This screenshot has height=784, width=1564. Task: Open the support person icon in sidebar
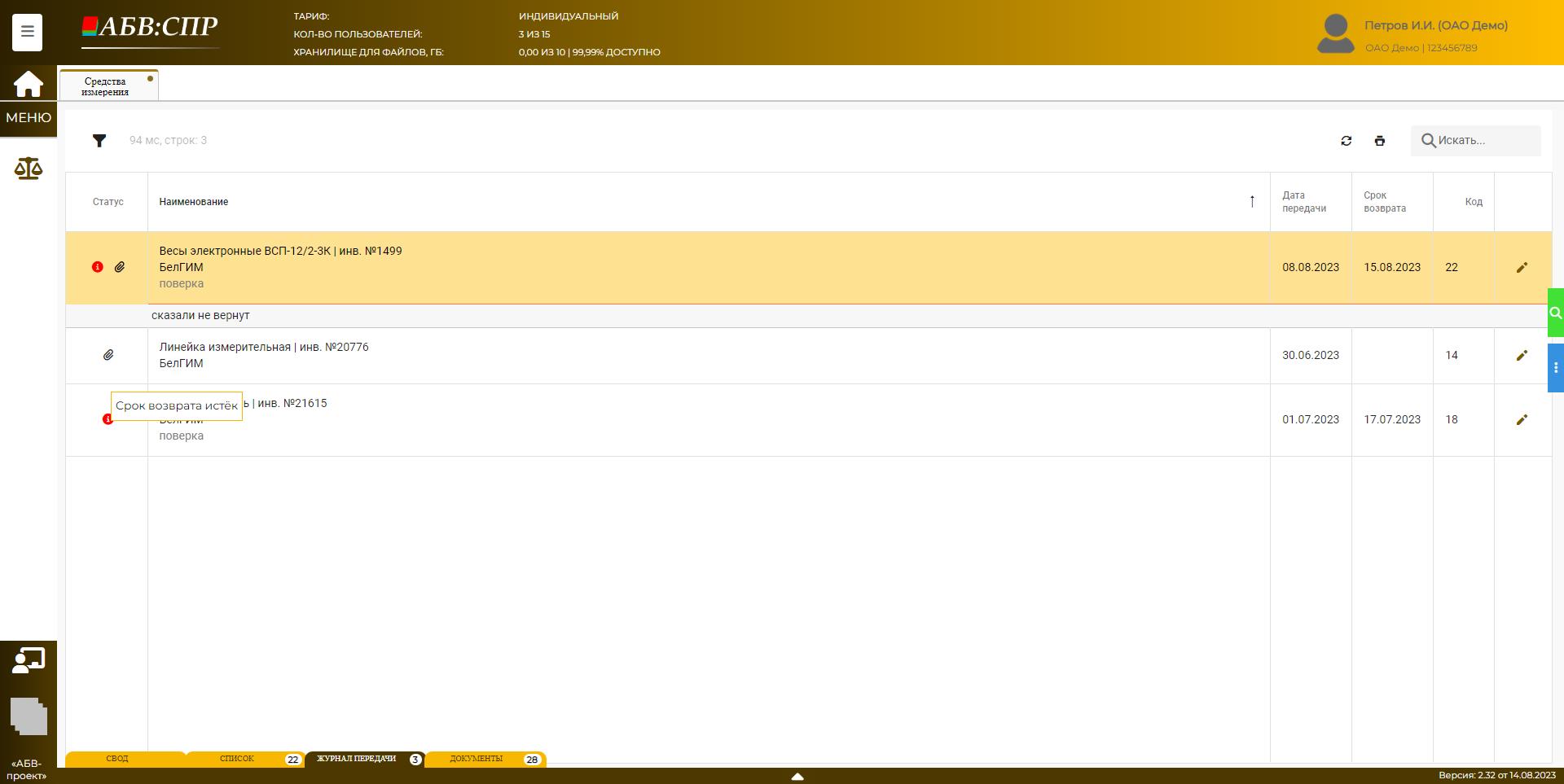pos(29,660)
